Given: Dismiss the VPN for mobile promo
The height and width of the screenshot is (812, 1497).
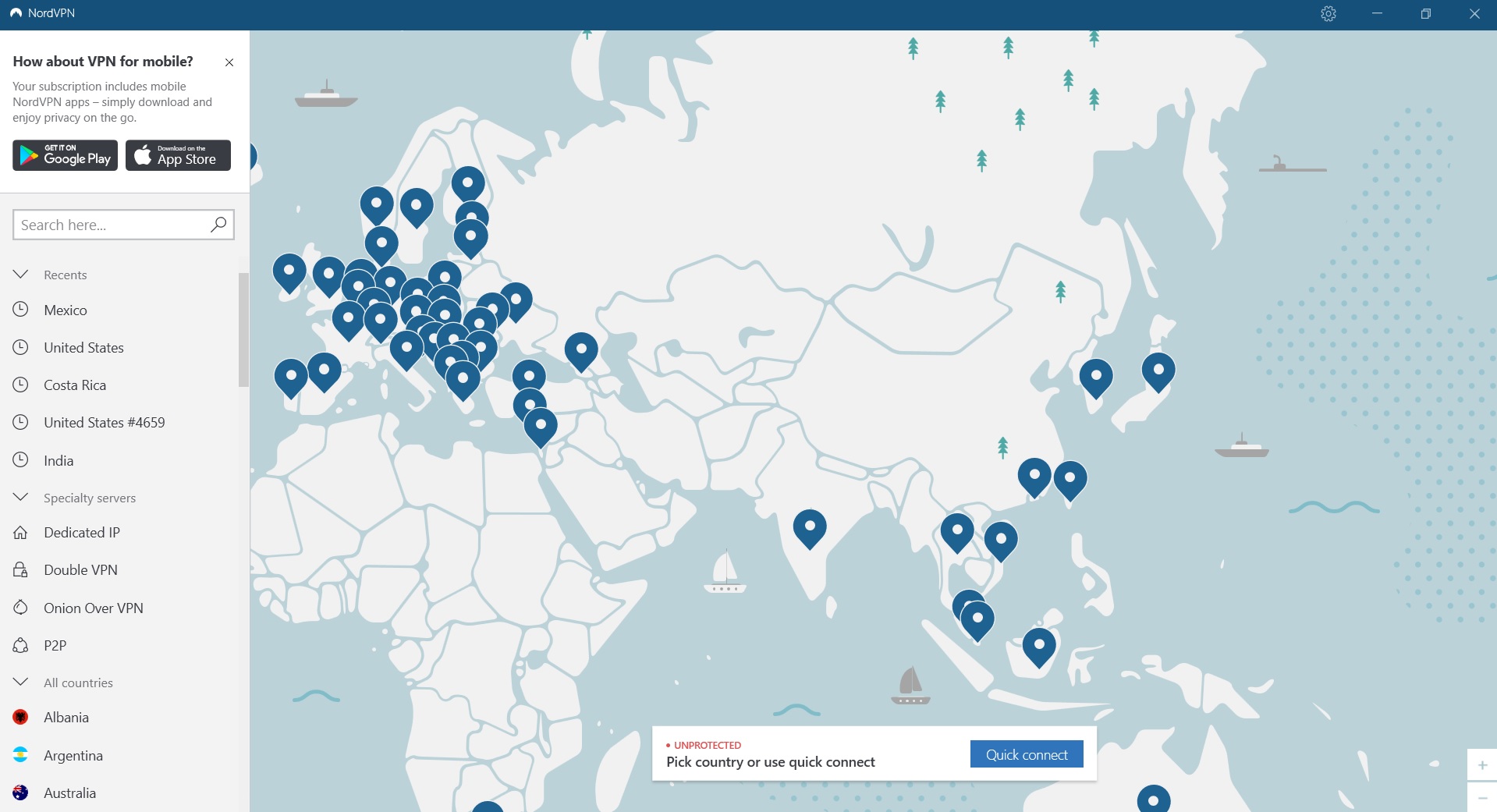Looking at the screenshot, I should coord(229,62).
